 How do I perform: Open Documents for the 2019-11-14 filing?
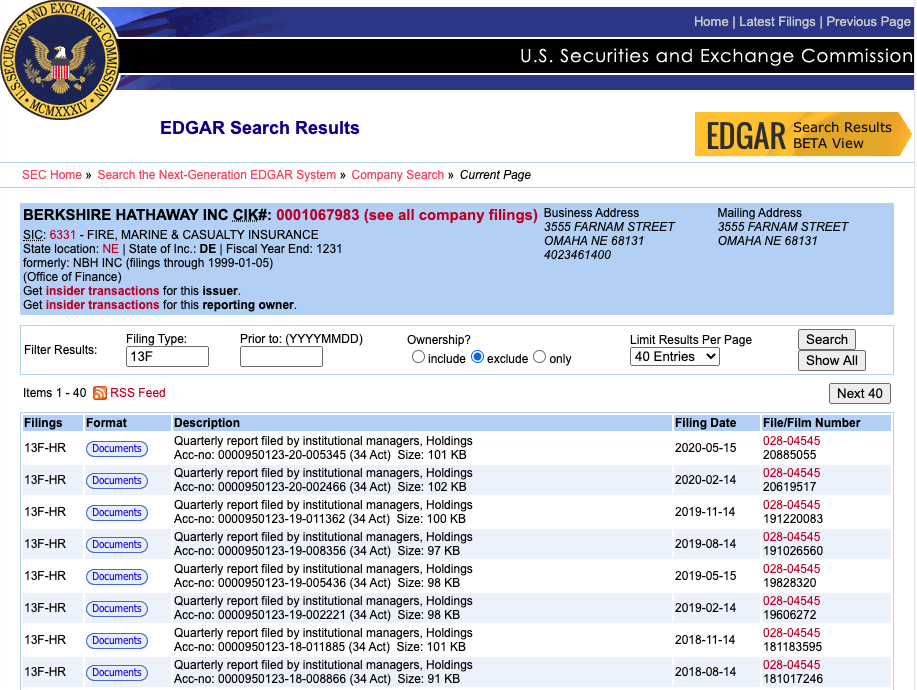tap(117, 513)
